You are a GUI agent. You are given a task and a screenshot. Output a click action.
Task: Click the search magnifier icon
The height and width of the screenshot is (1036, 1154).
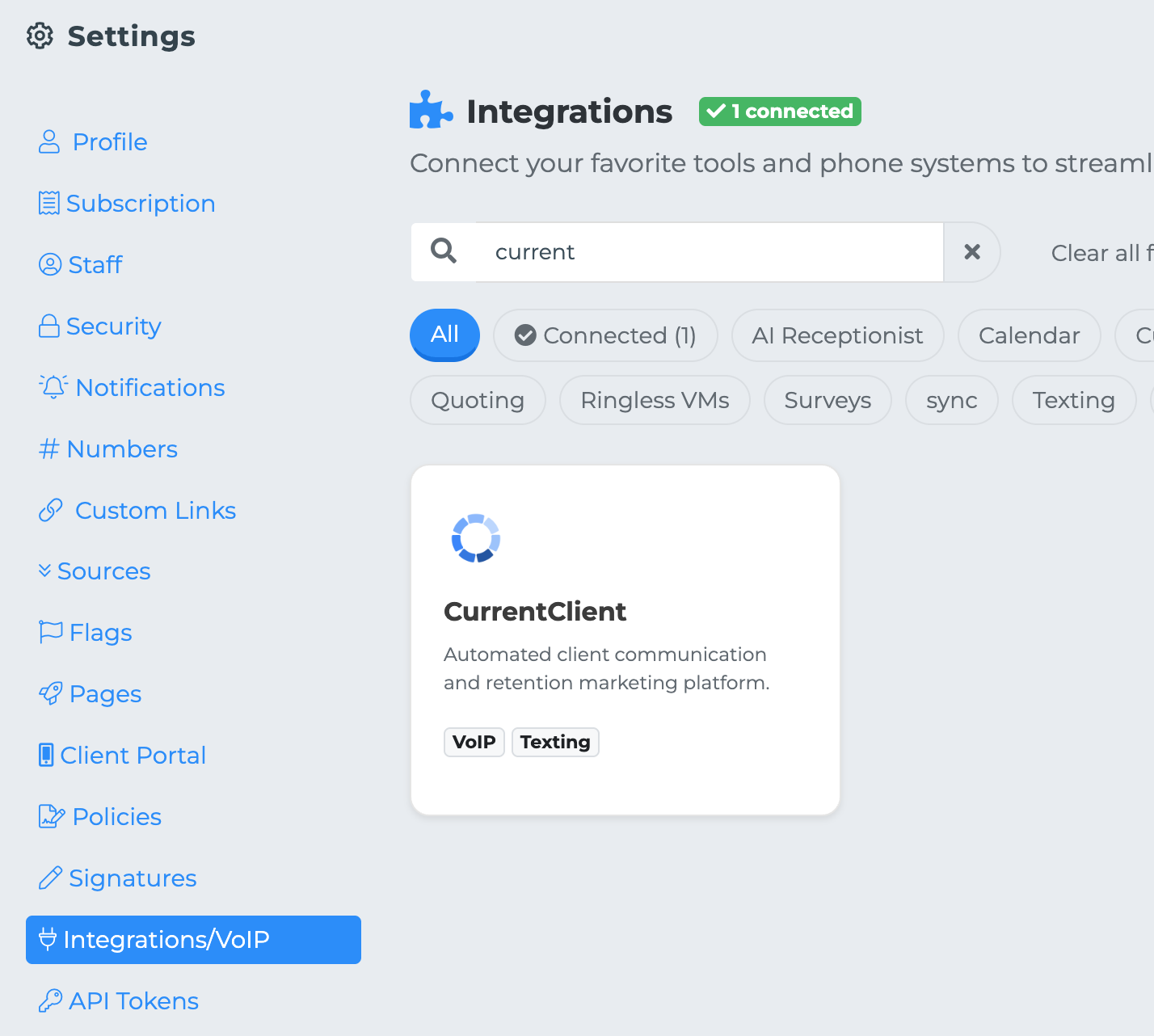pos(444,251)
